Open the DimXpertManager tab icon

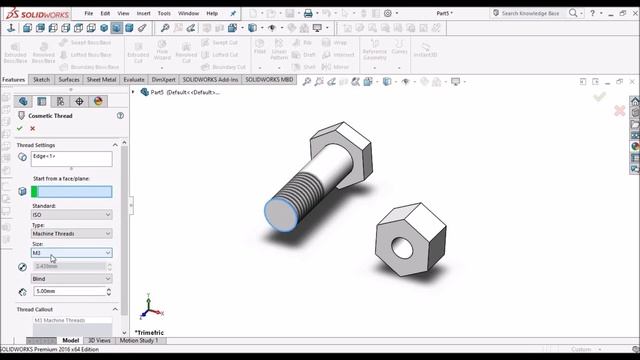[x=79, y=101]
